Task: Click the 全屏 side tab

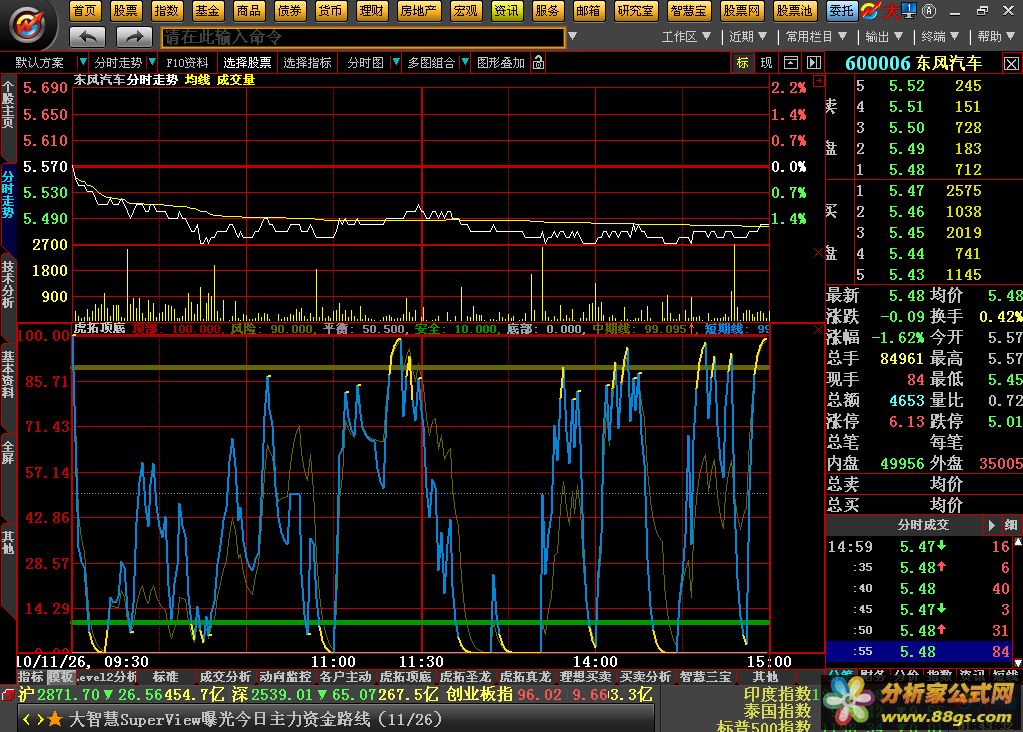Action: click(x=8, y=453)
